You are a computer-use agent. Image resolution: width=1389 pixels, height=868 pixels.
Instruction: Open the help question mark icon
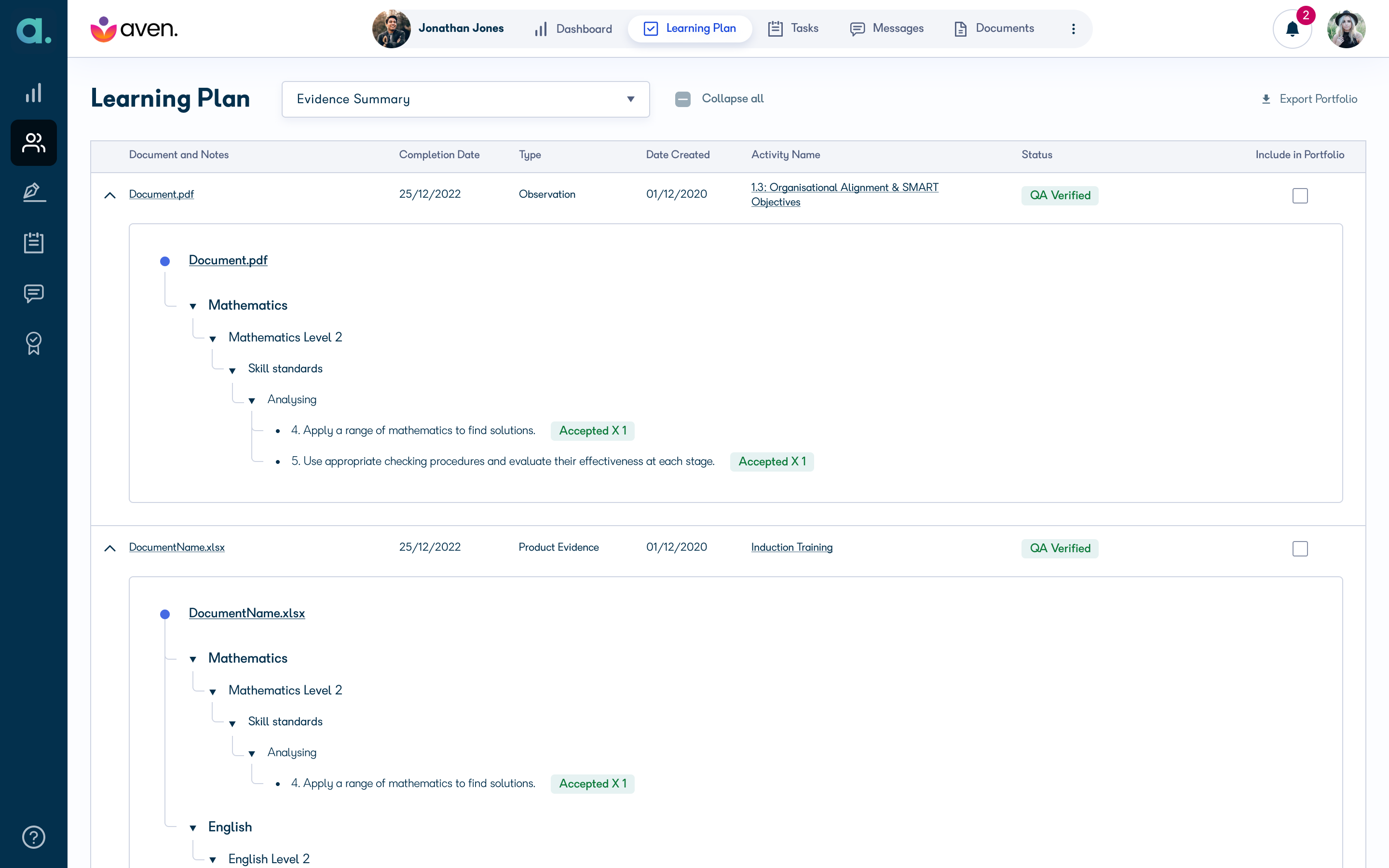34,837
